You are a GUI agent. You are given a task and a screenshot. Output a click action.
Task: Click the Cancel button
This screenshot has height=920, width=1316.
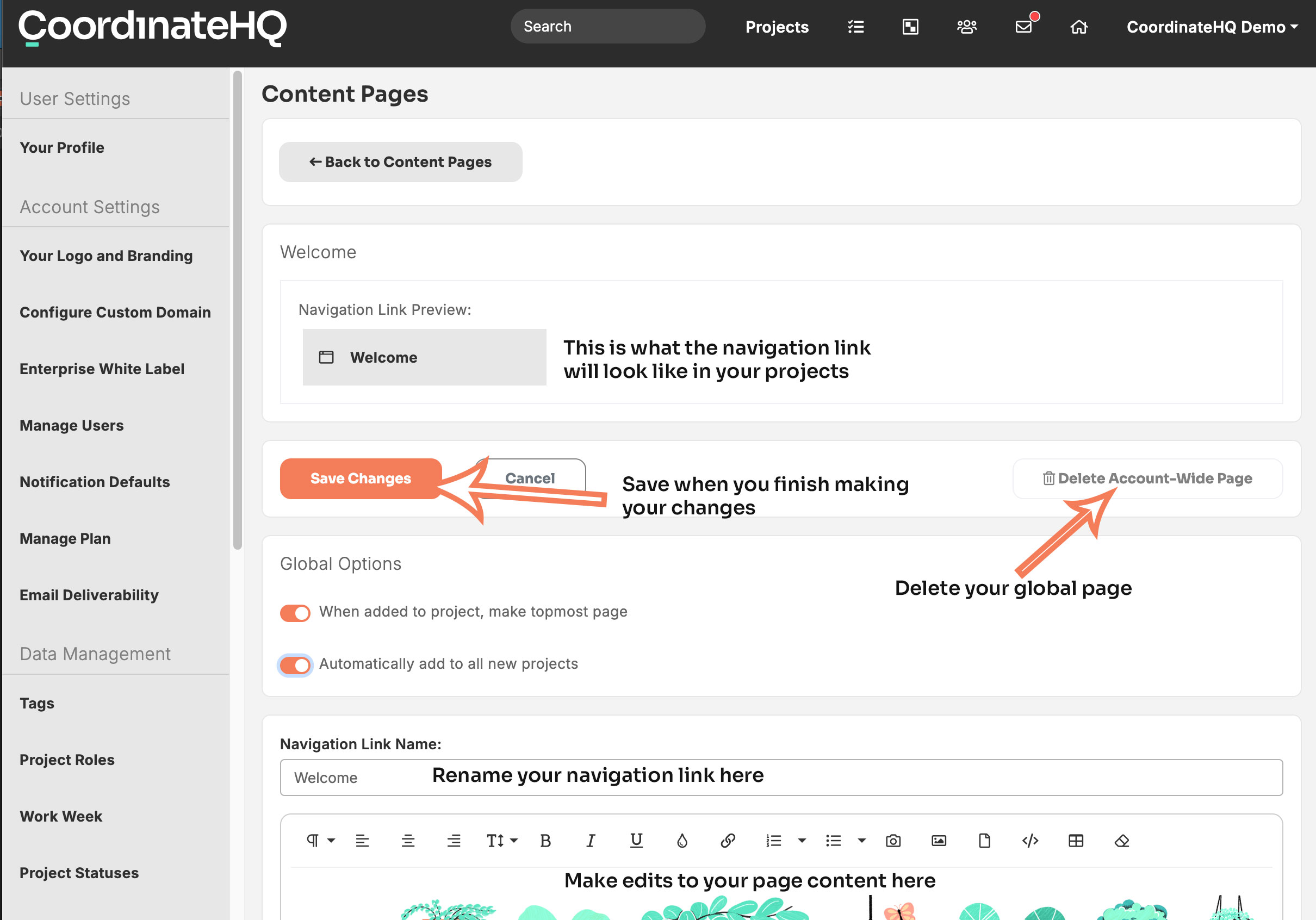[x=530, y=478]
